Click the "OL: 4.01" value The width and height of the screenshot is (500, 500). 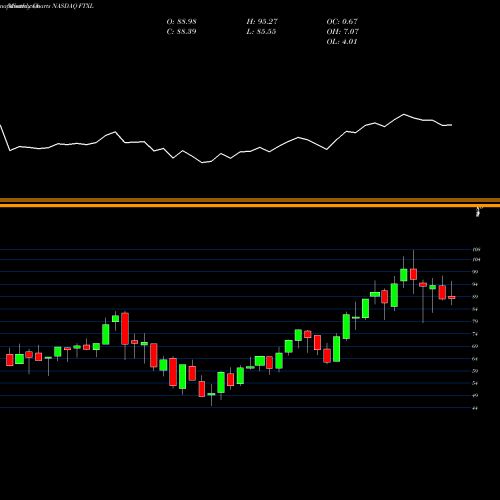coord(342,42)
